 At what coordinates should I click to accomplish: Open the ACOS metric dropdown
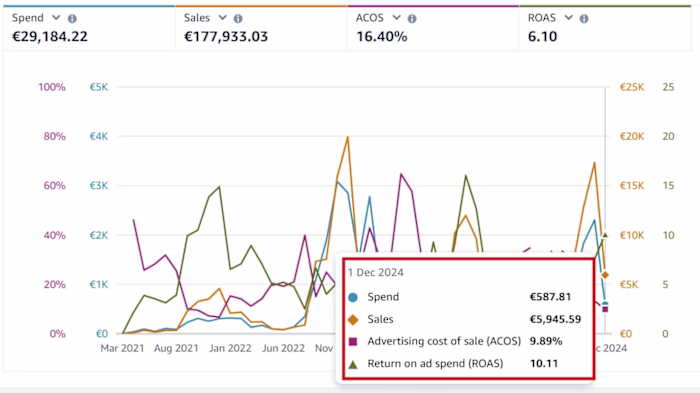pos(396,18)
